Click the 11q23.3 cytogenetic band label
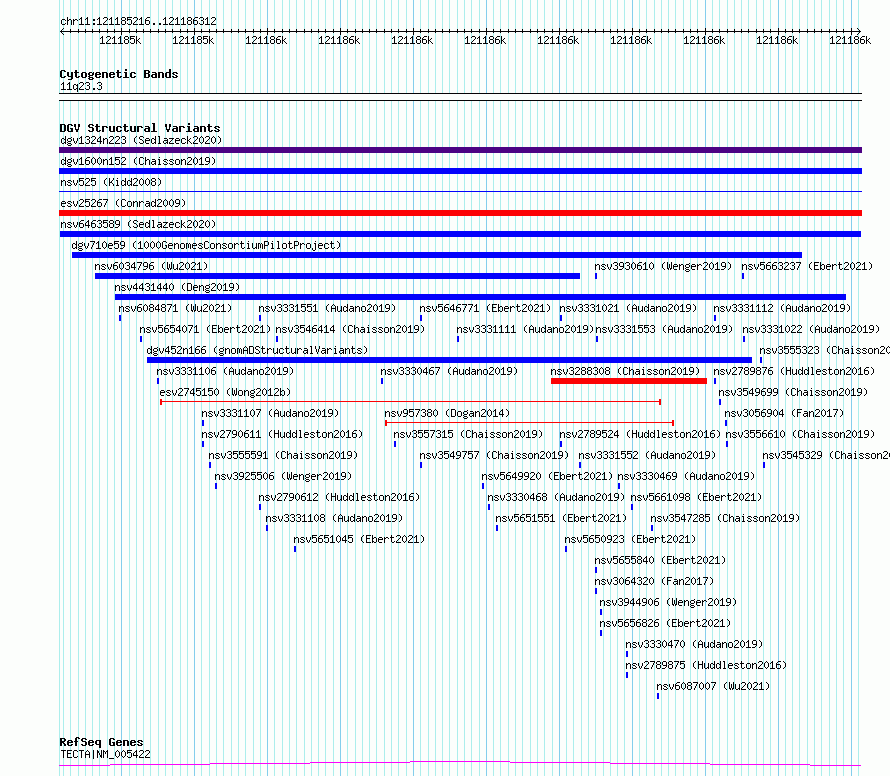This screenshot has width=890, height=776. point(81,86)
